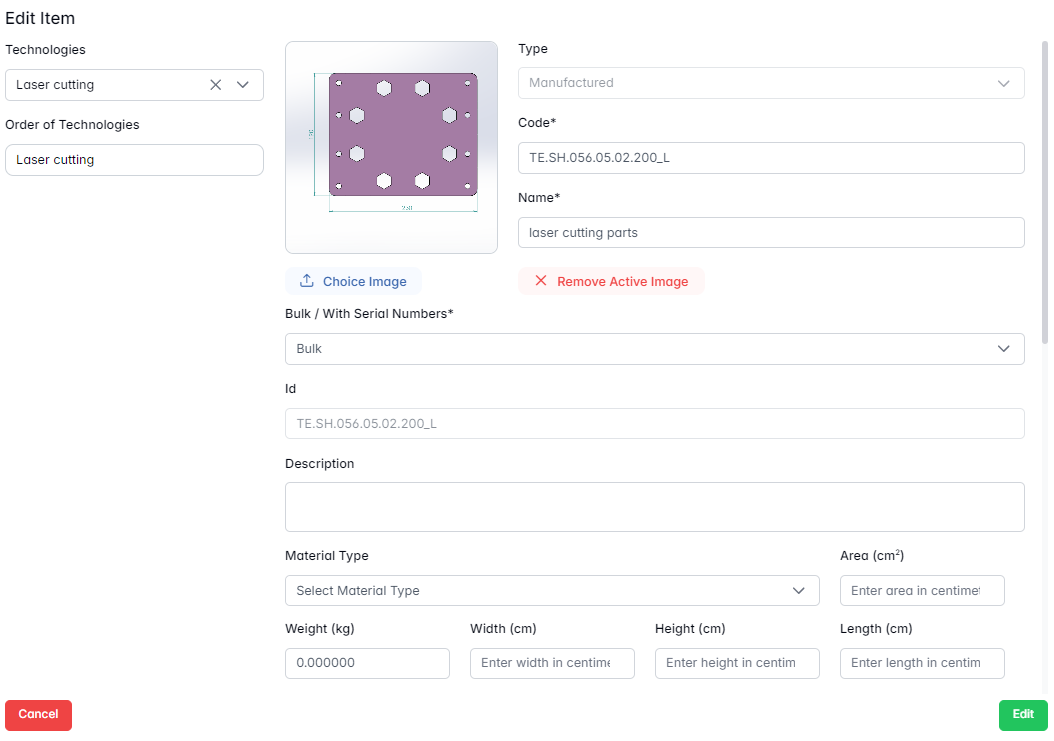Click into the Code input field
Image resolution: width=1054 pixels, height=741 pixels.
770,158
